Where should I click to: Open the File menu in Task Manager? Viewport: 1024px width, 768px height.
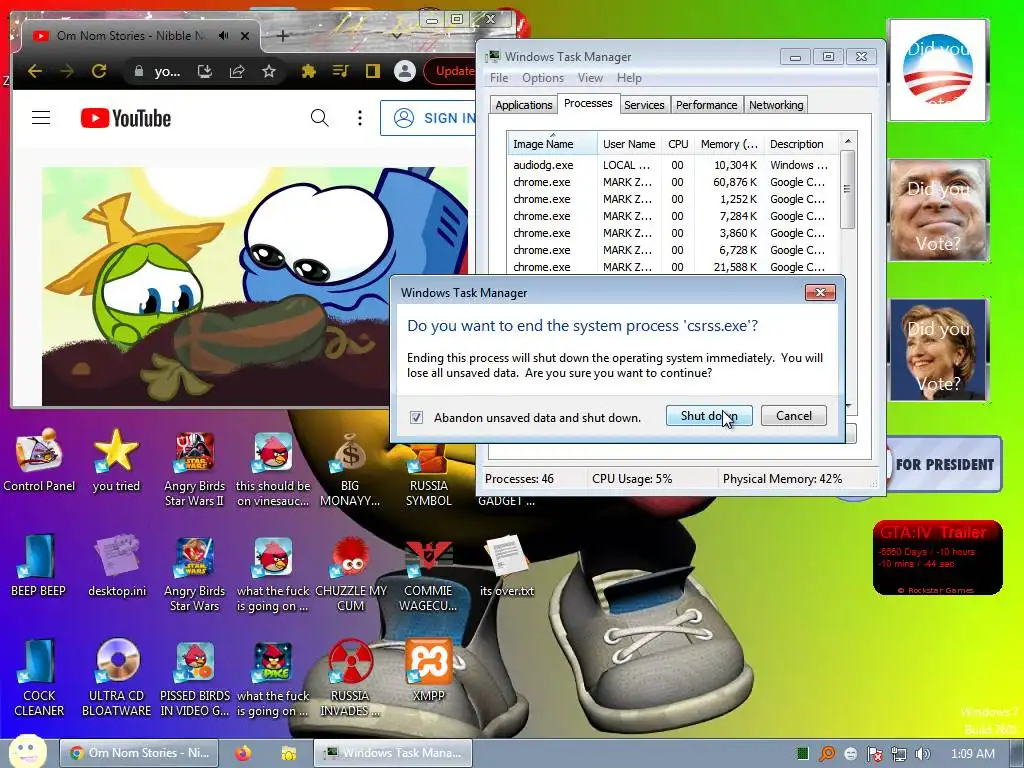click(499, 78)
